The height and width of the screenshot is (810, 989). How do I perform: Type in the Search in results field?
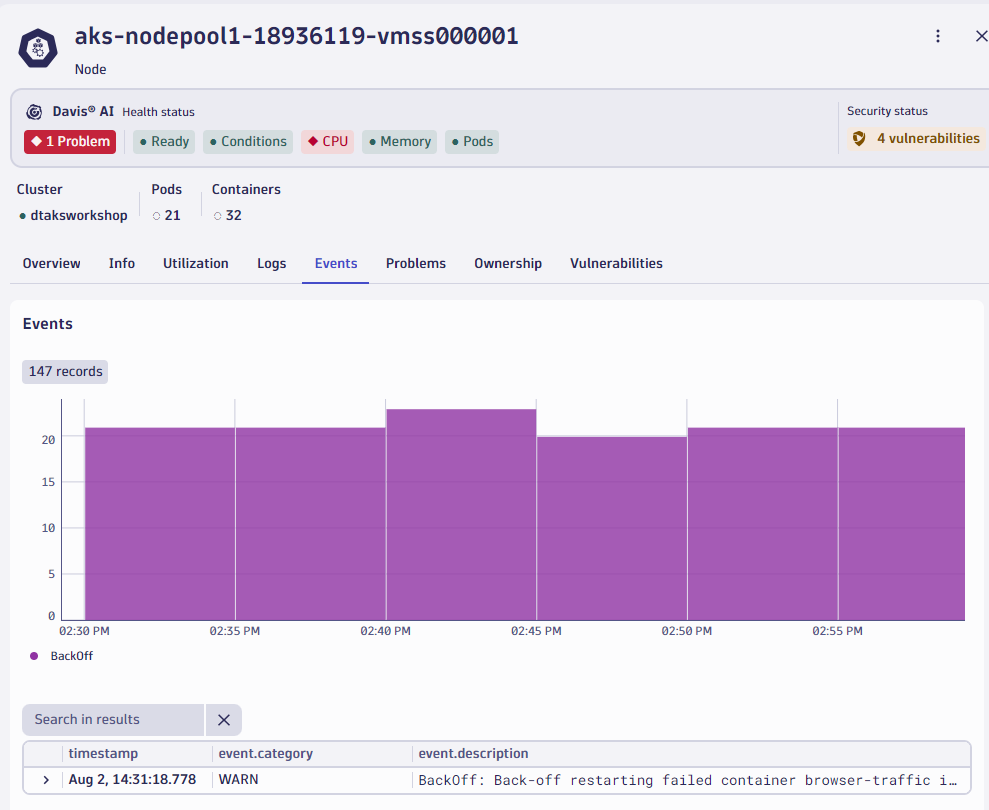pyautogui.click(x=112, y=720)
